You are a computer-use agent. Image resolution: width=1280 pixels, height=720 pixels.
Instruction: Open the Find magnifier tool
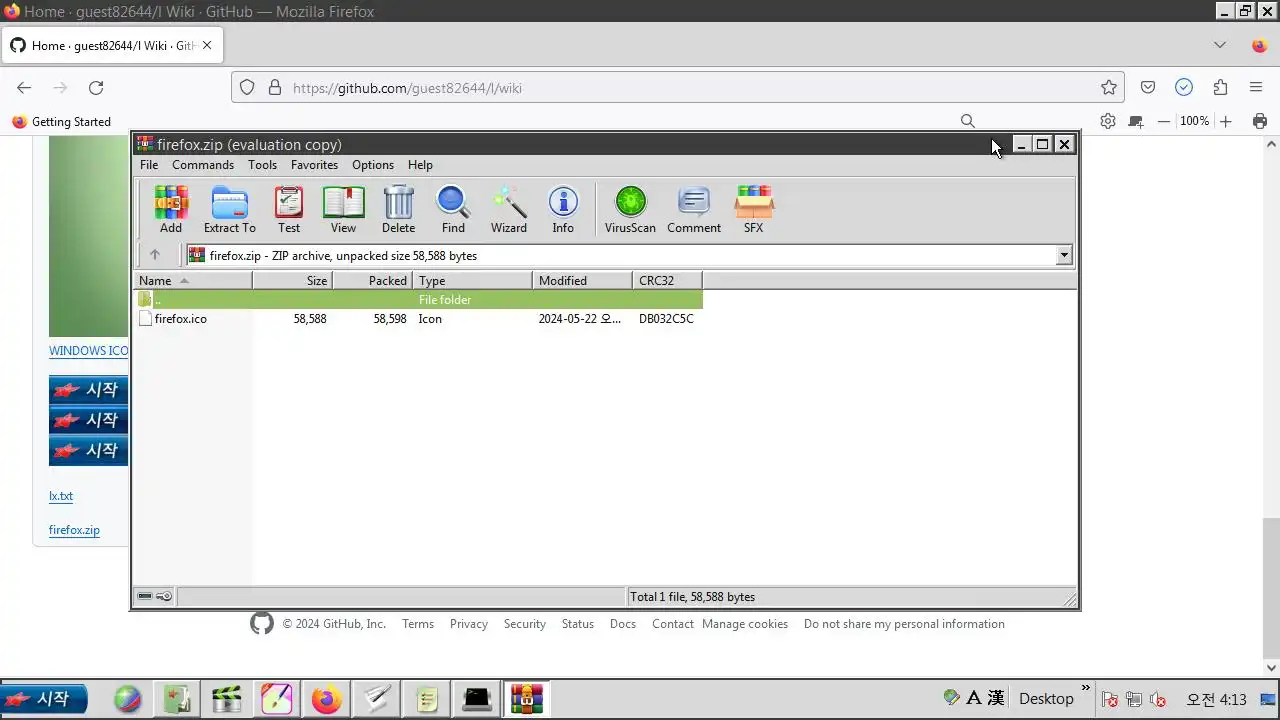(x=453, y=210)
